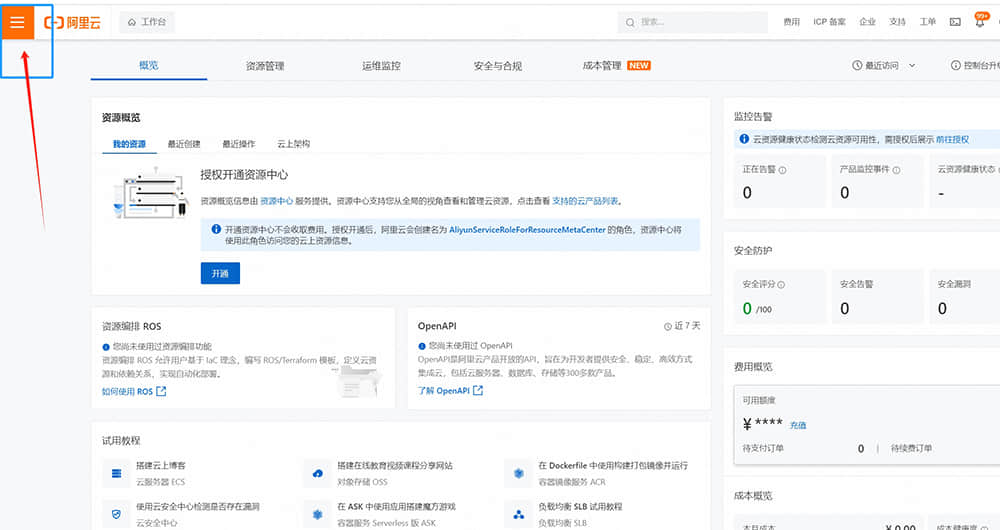This screenshot has height=530, width=1000.
Task: Open the 支持的云产品列表 link
Action: pyautogui.click(x=585, y=201)
